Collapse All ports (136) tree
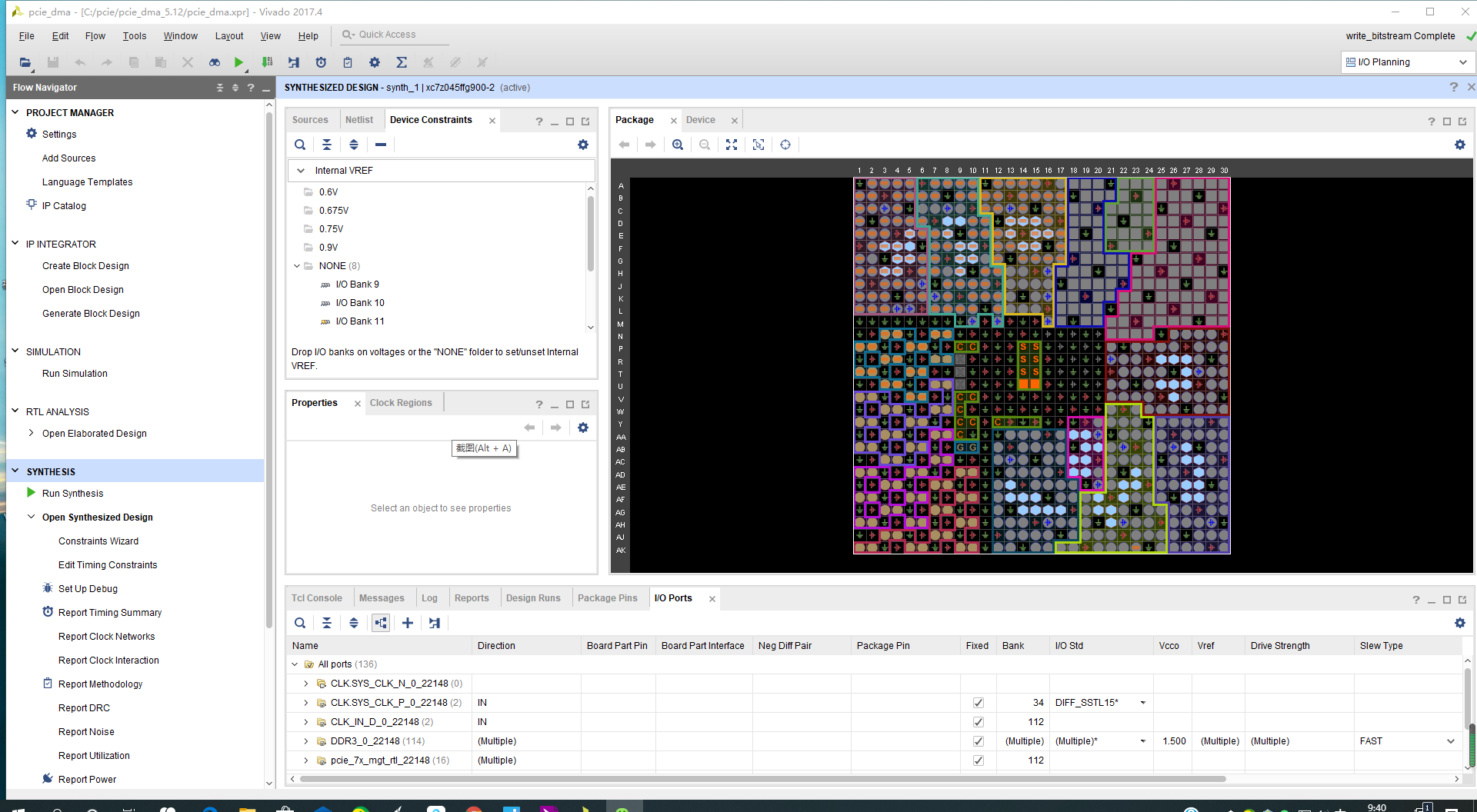This screenshot has width=1477, height=812. [x=295, y=664]
